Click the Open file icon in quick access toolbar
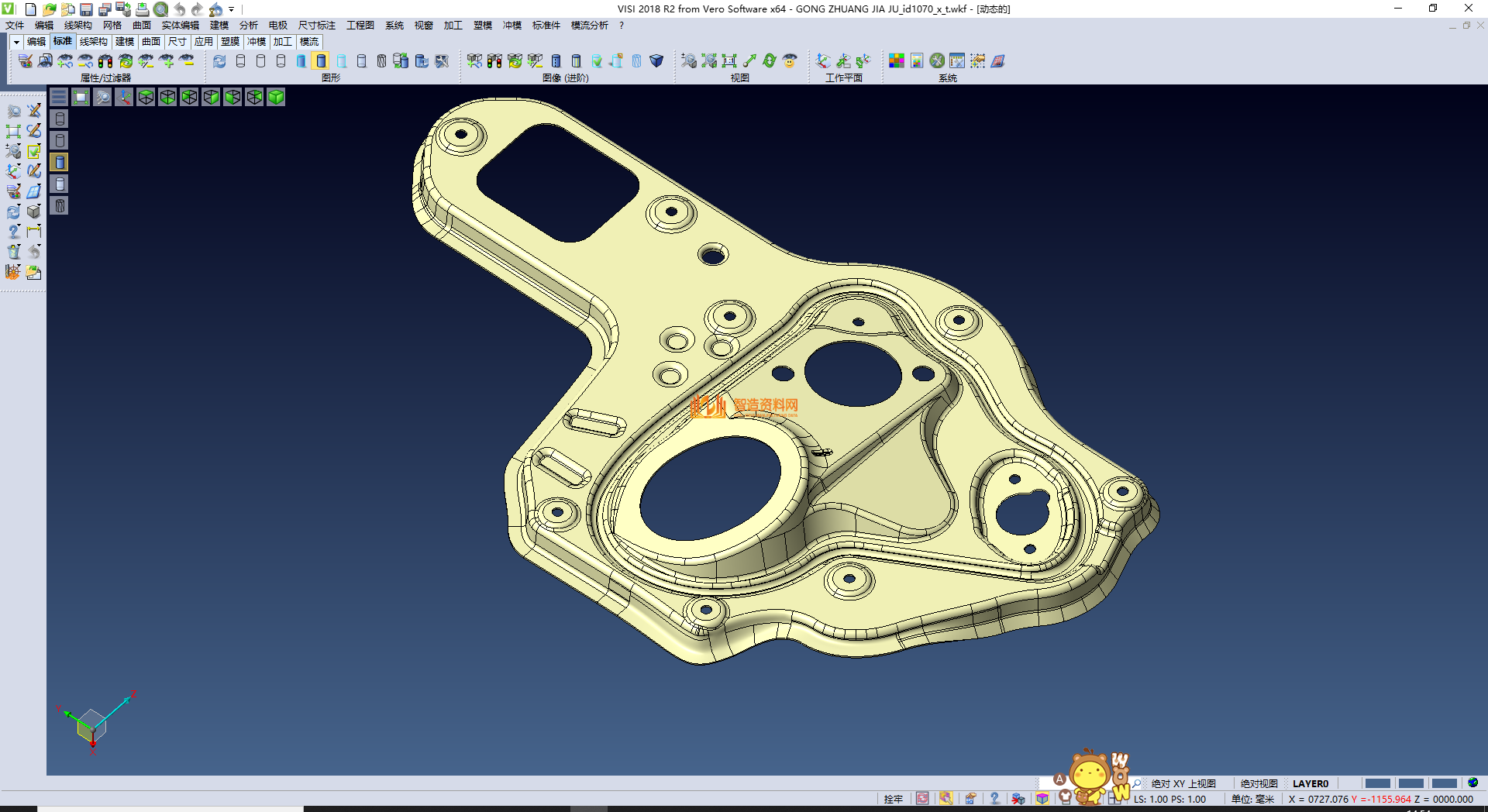1488x812 pixels. coord(49,9)
